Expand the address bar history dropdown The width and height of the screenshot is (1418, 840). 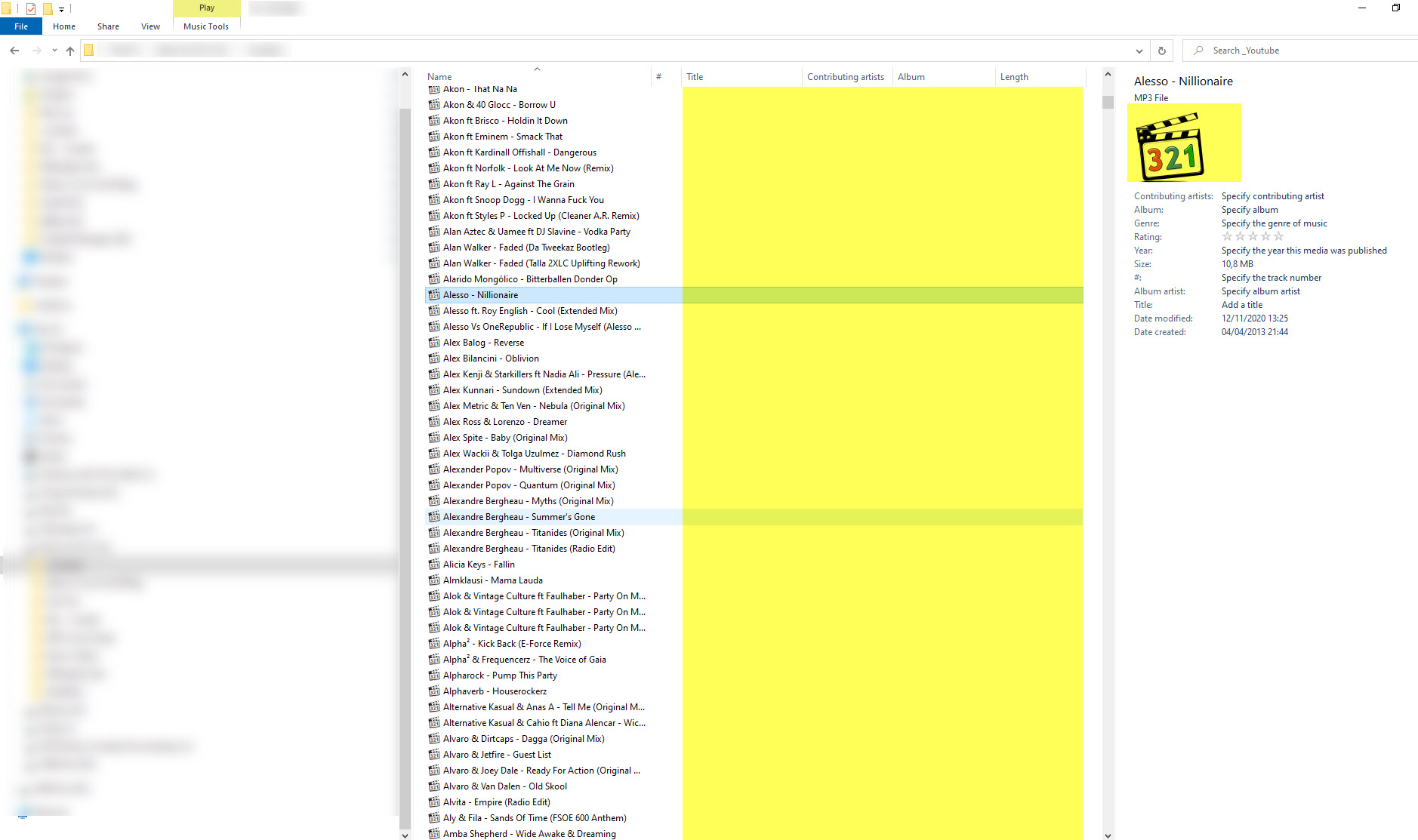pyautogui.click(x=1139, y=51)
